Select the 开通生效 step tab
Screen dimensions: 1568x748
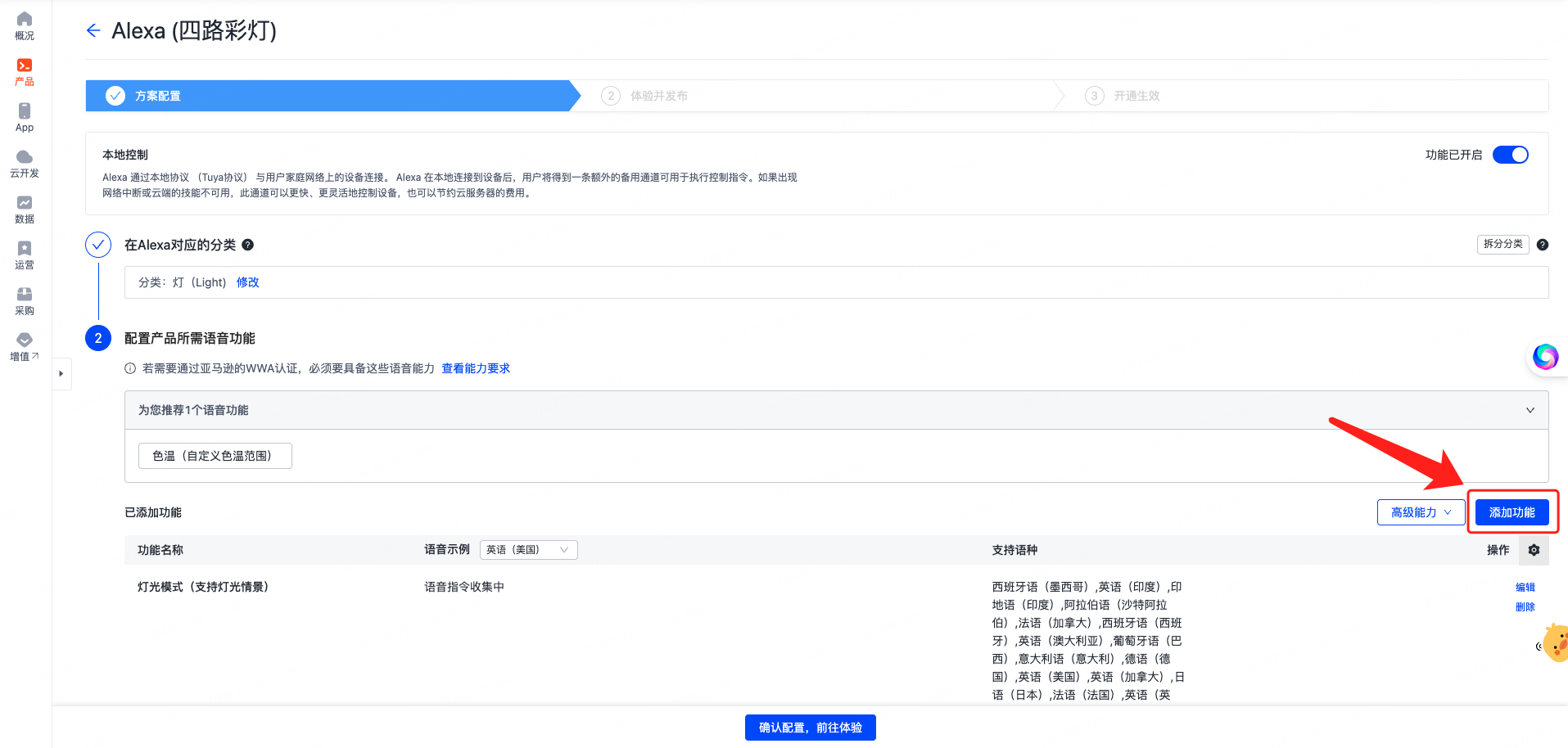click(x=1302, y=96)
